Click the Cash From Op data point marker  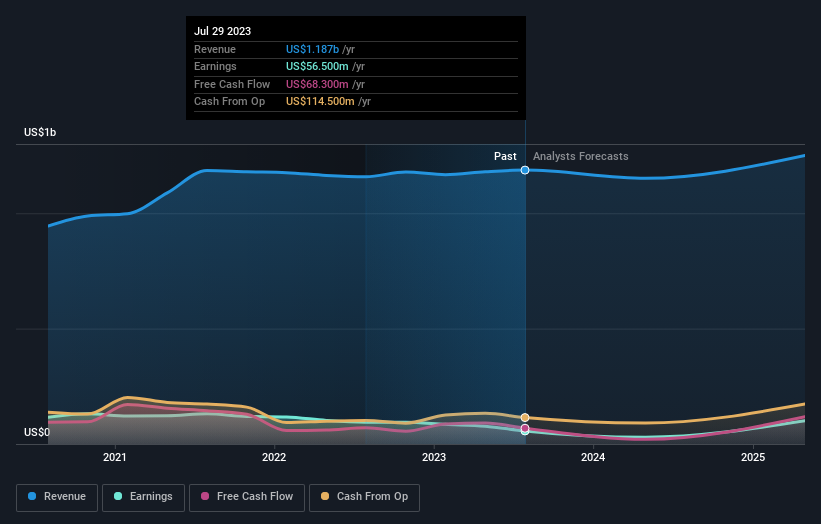(525, 418)
